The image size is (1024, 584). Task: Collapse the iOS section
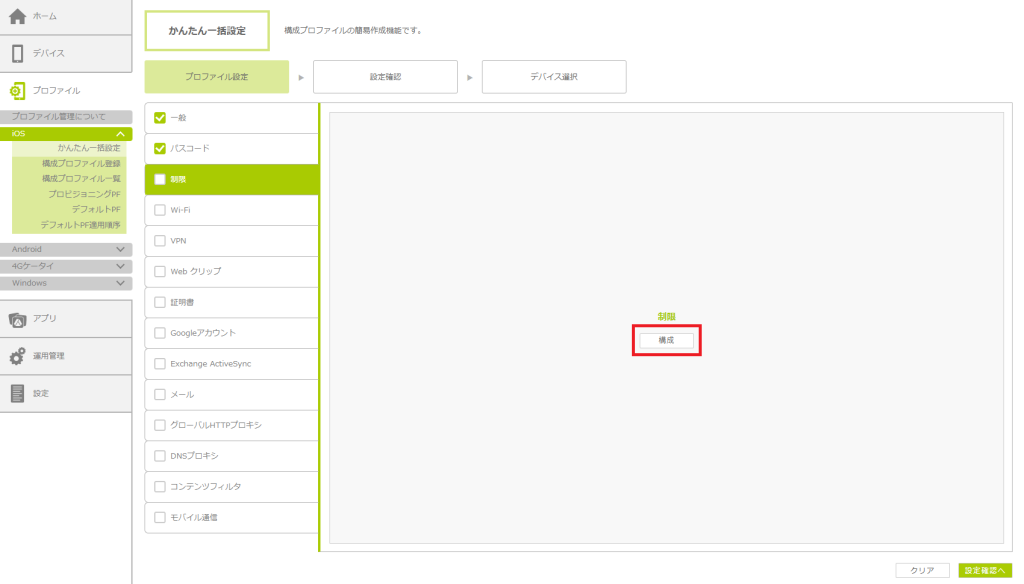120,134
